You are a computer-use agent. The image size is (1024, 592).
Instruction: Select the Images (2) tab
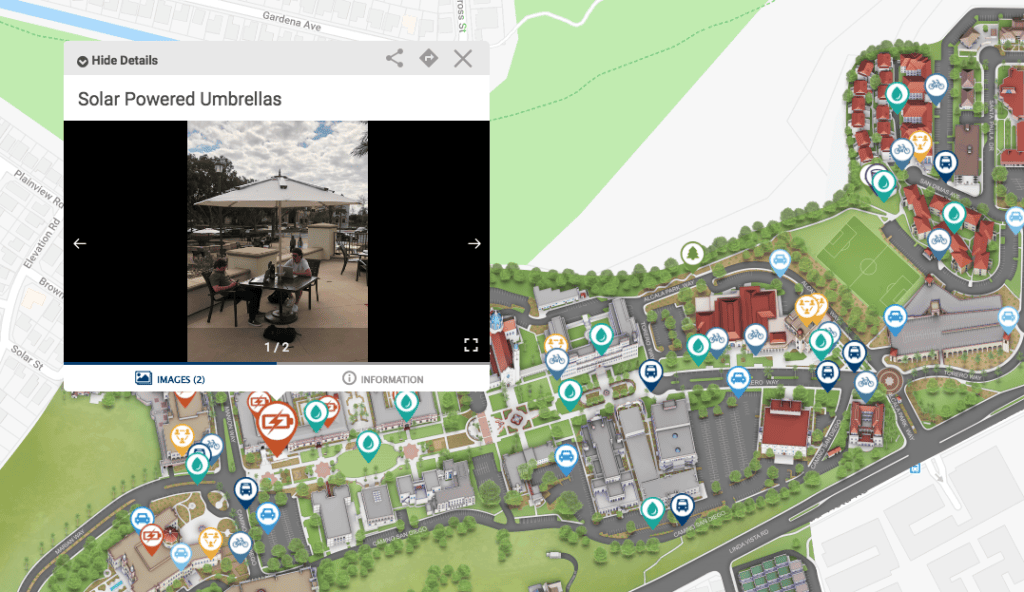click(170, 378)
